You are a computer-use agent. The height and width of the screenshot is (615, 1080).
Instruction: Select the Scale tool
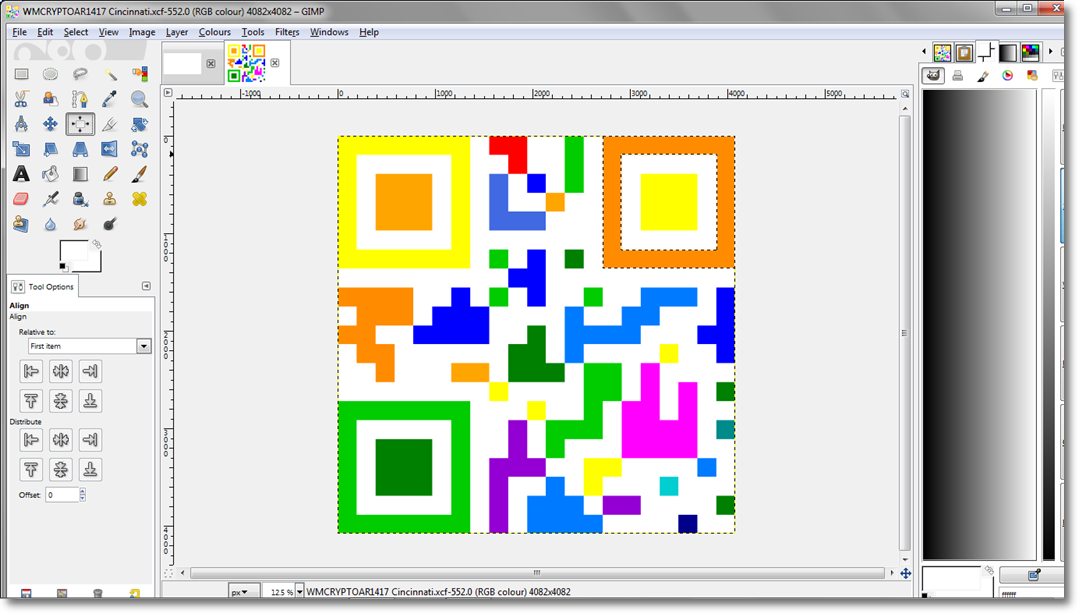pos(21,149)
